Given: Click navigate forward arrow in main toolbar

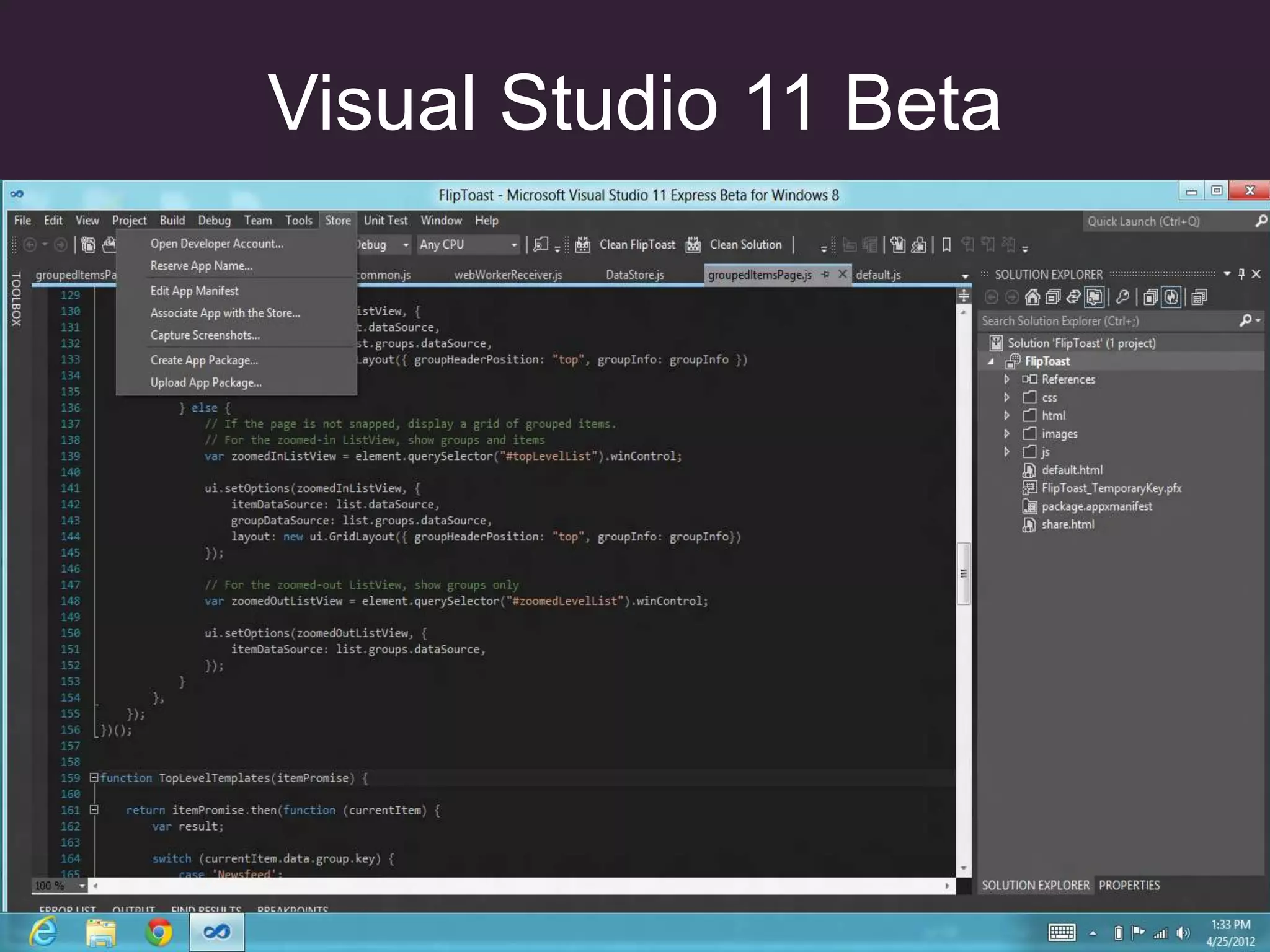Looking at the screenshot, I should 60,245.
